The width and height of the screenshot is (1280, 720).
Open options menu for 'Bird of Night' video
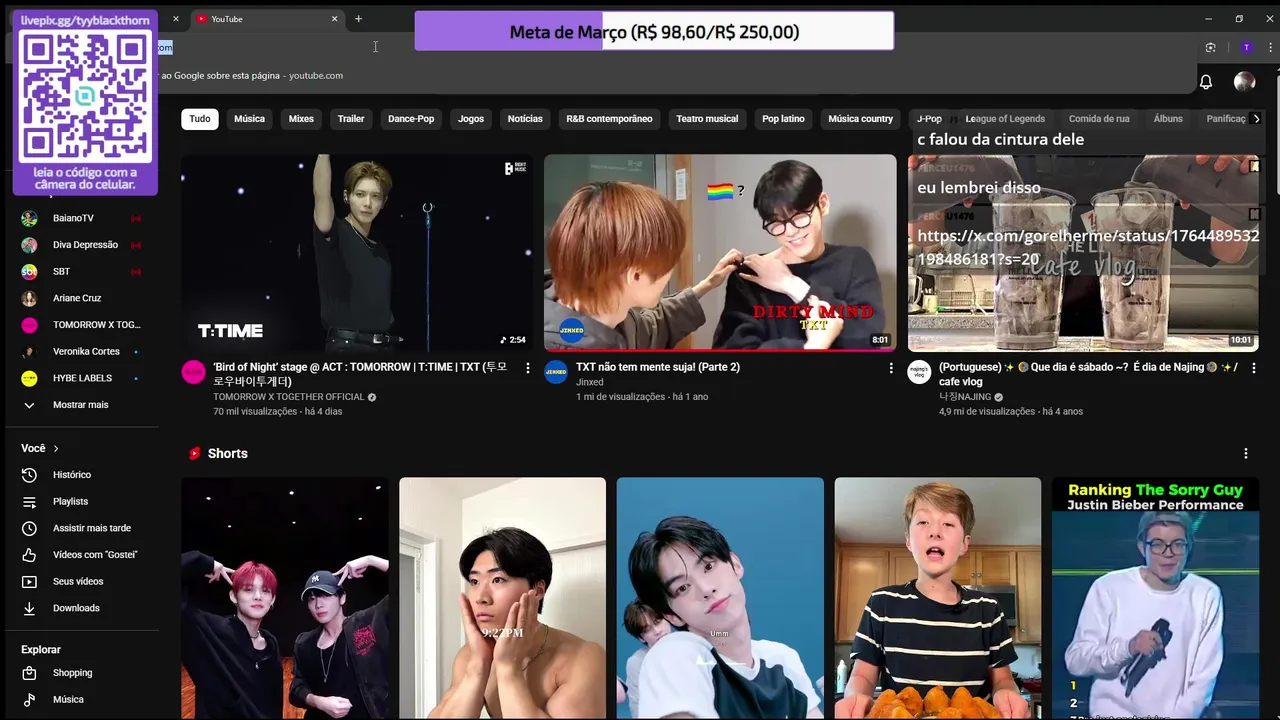point(528,368)
